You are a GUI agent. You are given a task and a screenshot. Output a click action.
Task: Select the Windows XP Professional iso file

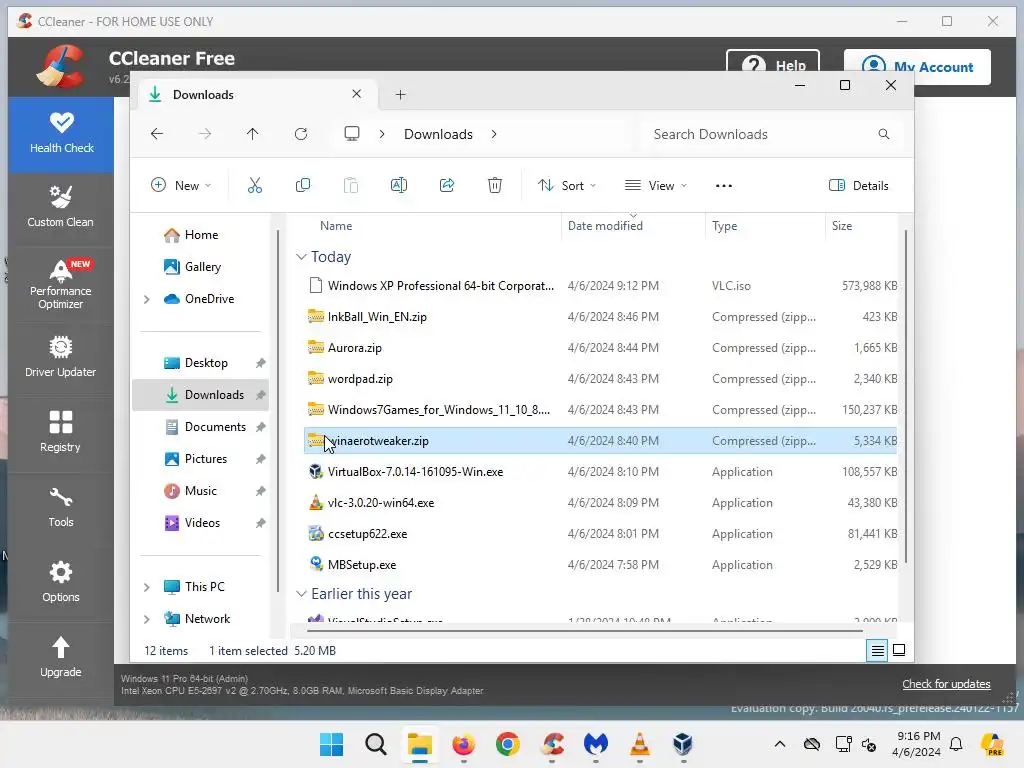pyautogui.click(x=600, y=285)
